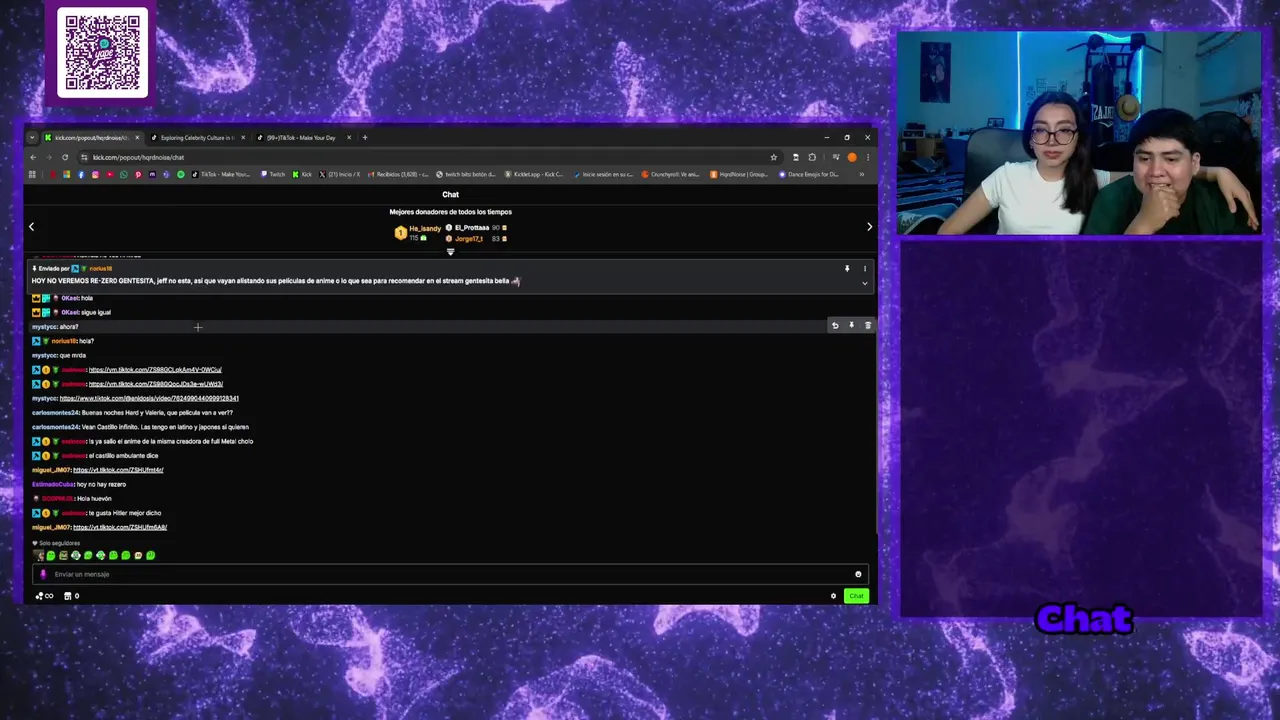Delete the 'ahora?' message
Viewport: 1280px width, 720px height.
[x=867, y=325]
